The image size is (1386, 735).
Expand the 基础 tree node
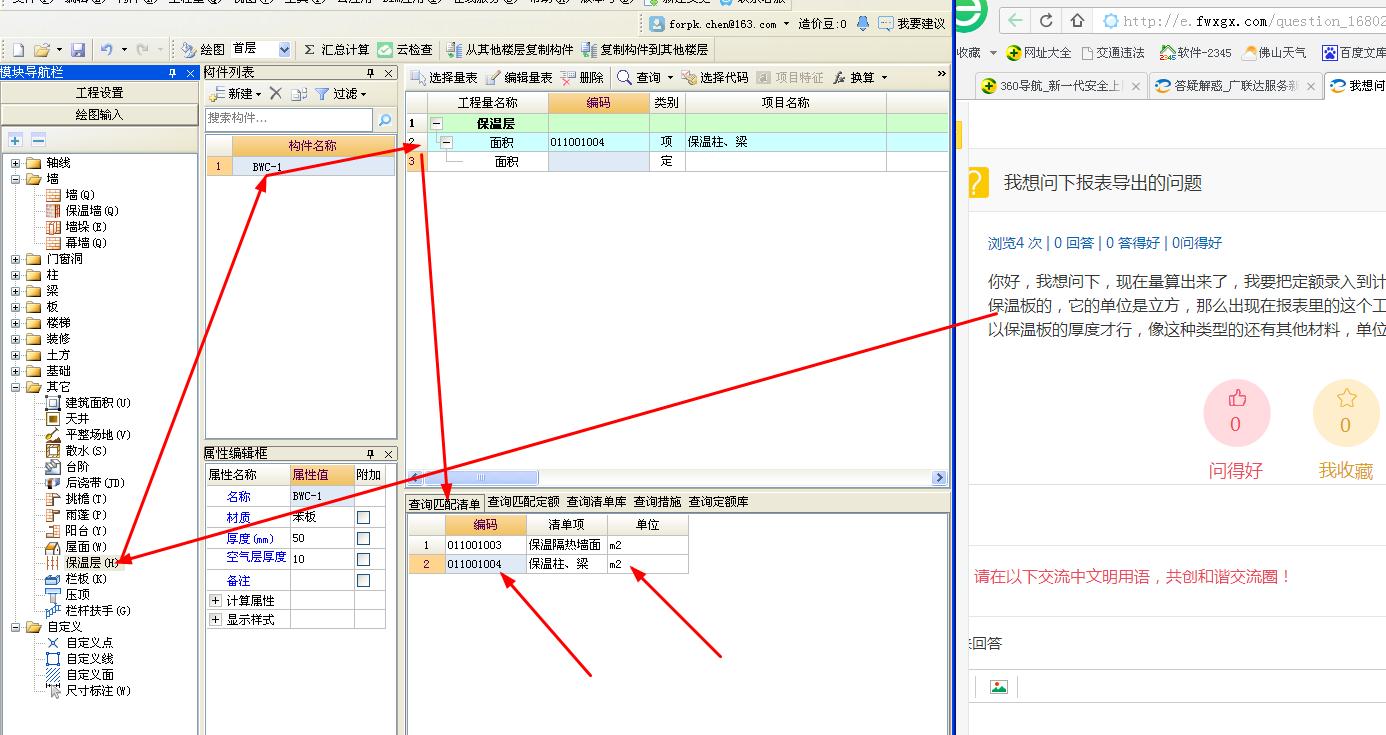click(15, 371)
